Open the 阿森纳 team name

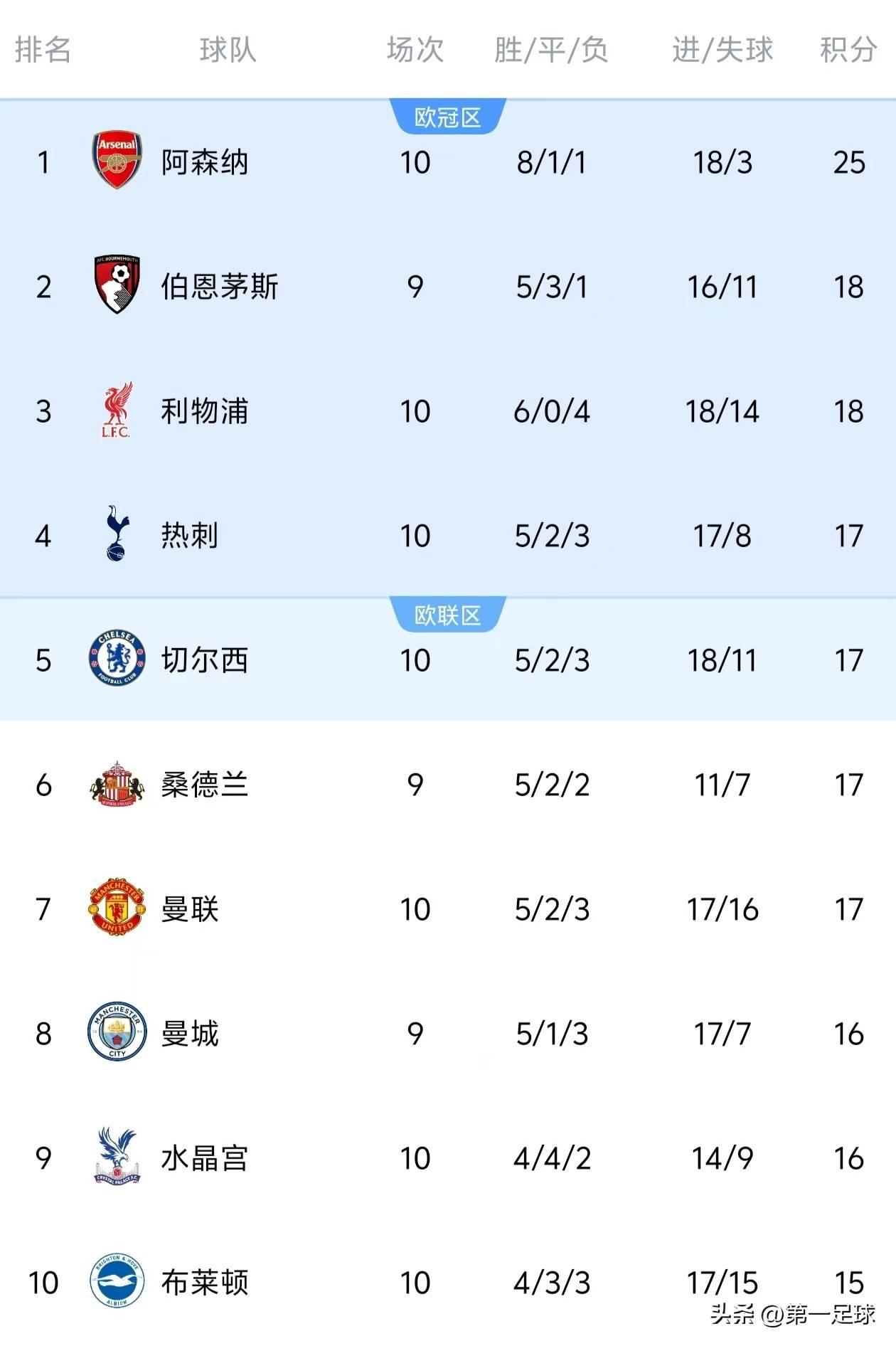coord(205,162)
